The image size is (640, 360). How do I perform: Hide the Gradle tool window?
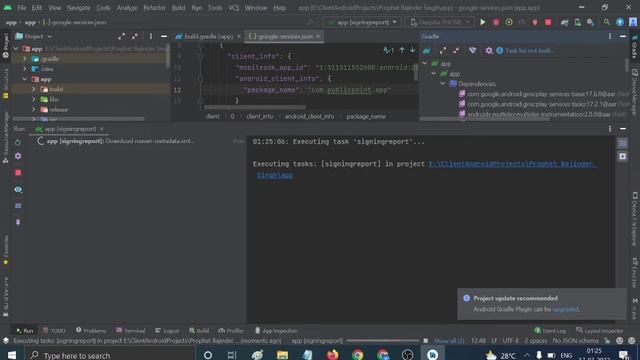623,36
